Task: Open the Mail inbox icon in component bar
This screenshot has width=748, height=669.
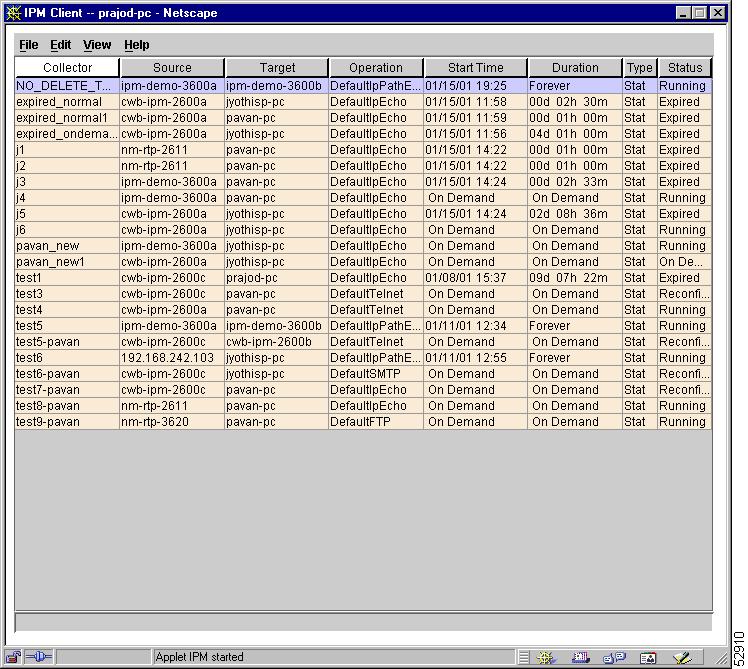Action: 581,658
